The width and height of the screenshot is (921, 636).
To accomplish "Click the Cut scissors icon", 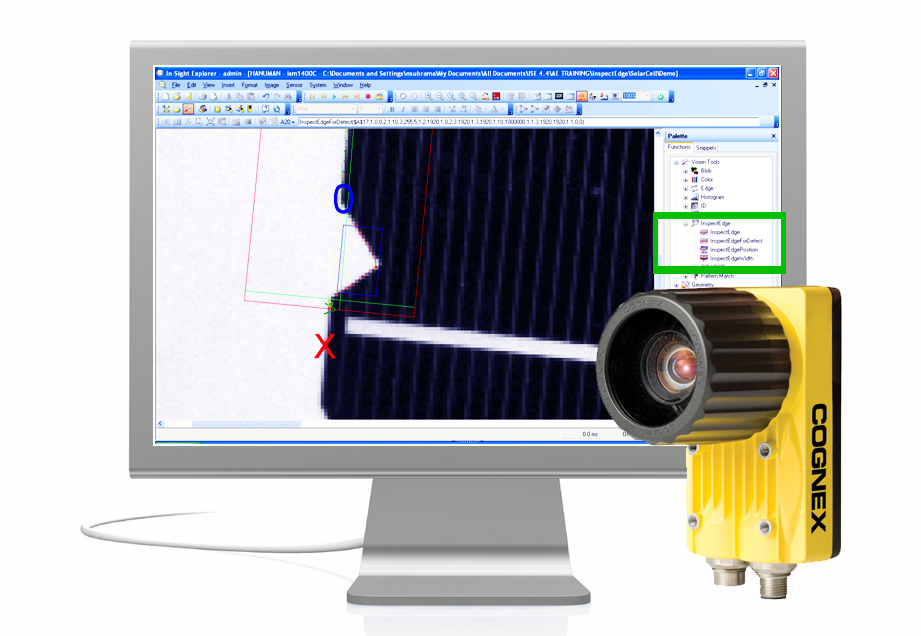I will click(x=229, y=96).
